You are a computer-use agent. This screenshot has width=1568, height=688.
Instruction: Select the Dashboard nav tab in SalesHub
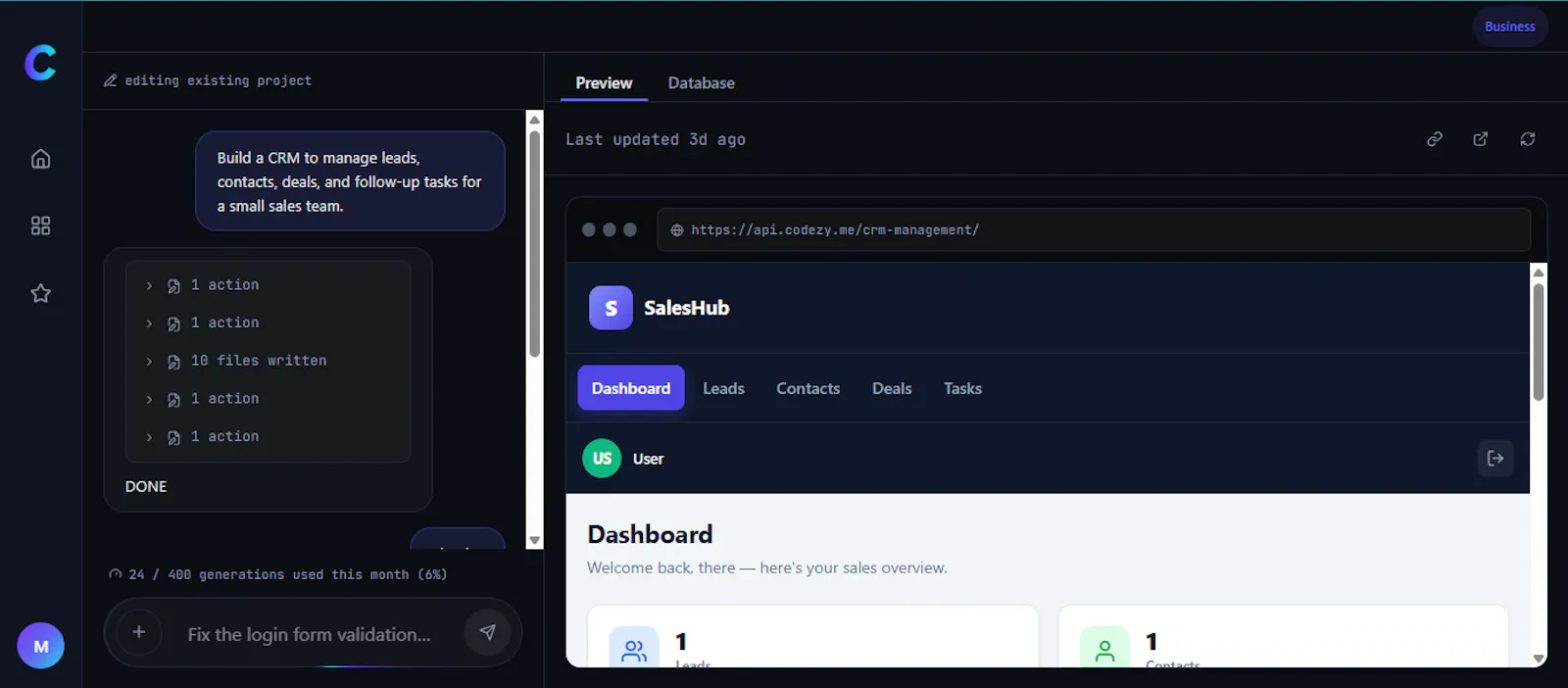pos(631,388)
